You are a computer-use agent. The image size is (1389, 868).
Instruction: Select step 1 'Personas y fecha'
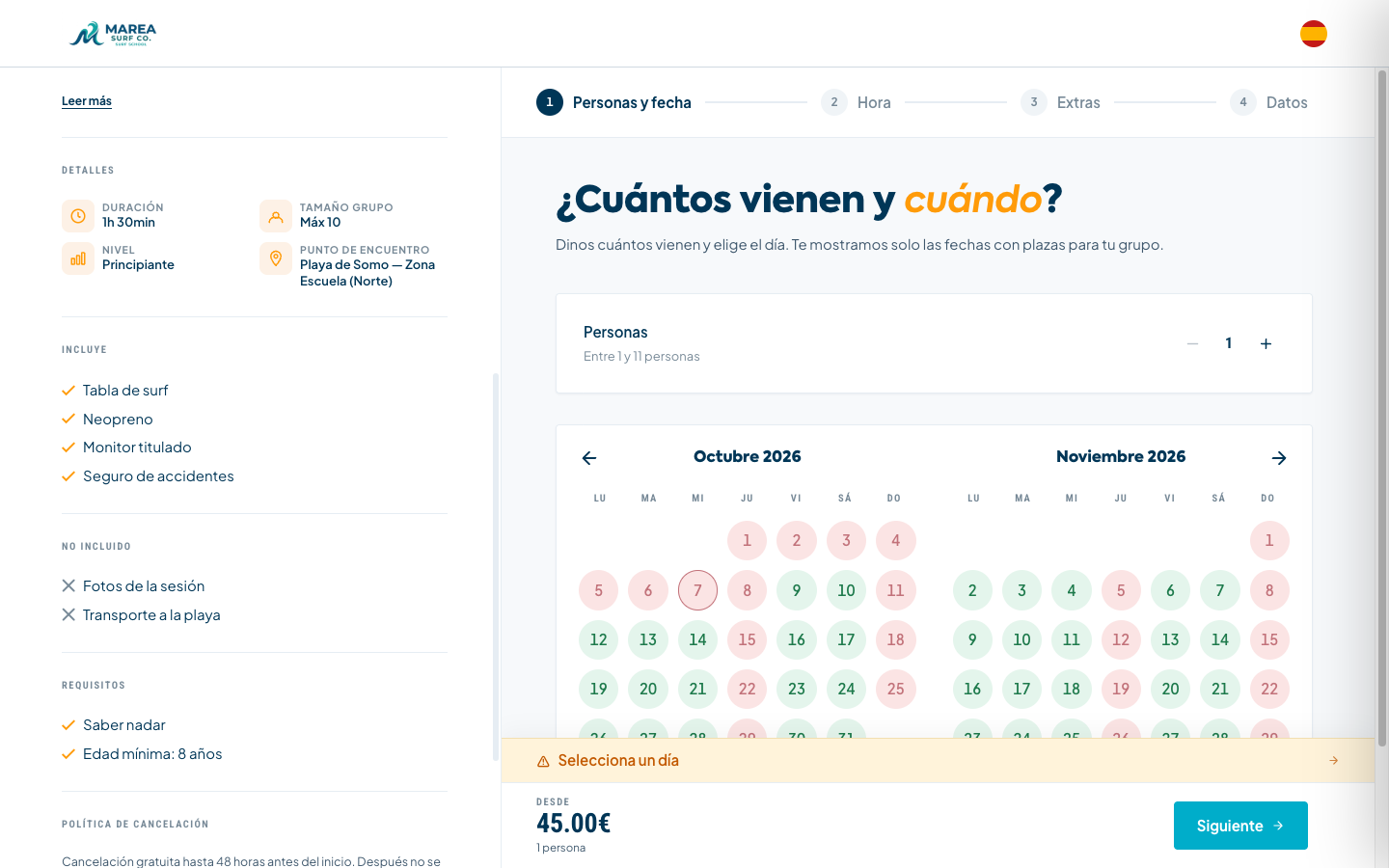click(x=613, y=102)
